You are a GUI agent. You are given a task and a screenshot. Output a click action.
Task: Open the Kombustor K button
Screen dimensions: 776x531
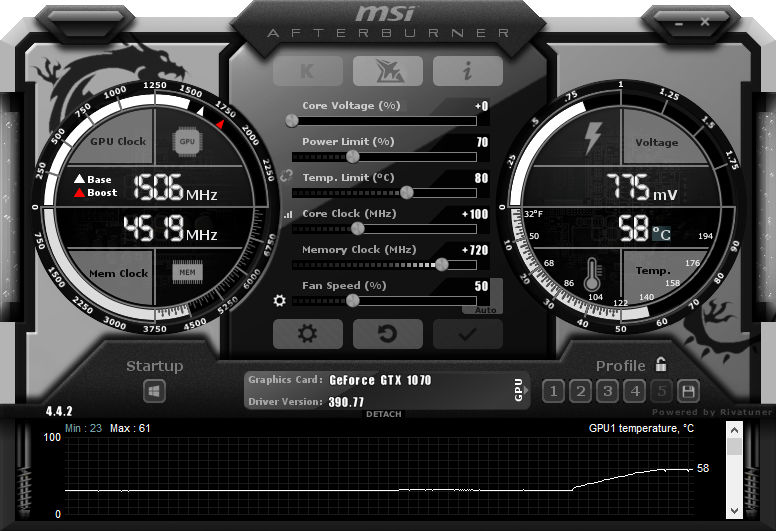pos(307,71)
